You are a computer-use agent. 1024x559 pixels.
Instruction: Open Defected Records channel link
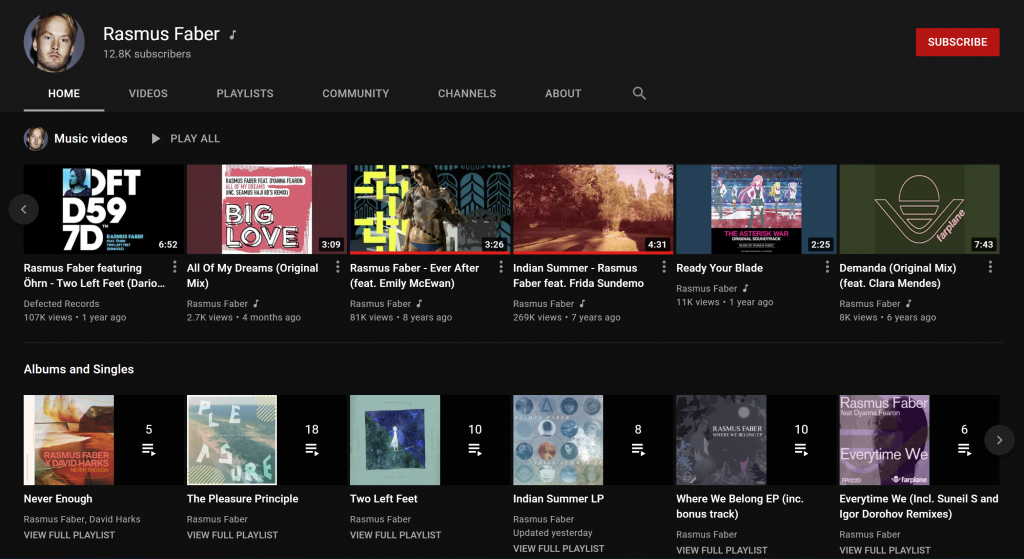tap(61, 304)
